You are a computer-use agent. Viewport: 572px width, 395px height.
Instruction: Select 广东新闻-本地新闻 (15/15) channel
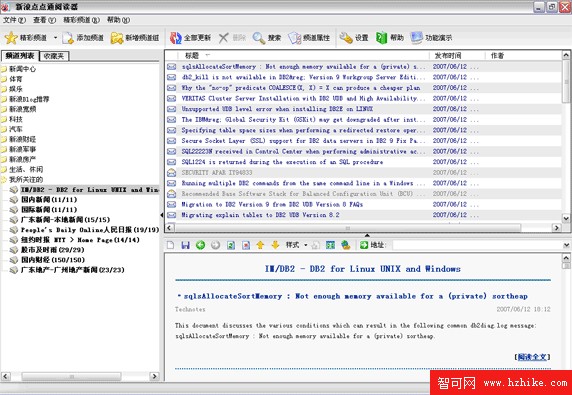point(65,220)
